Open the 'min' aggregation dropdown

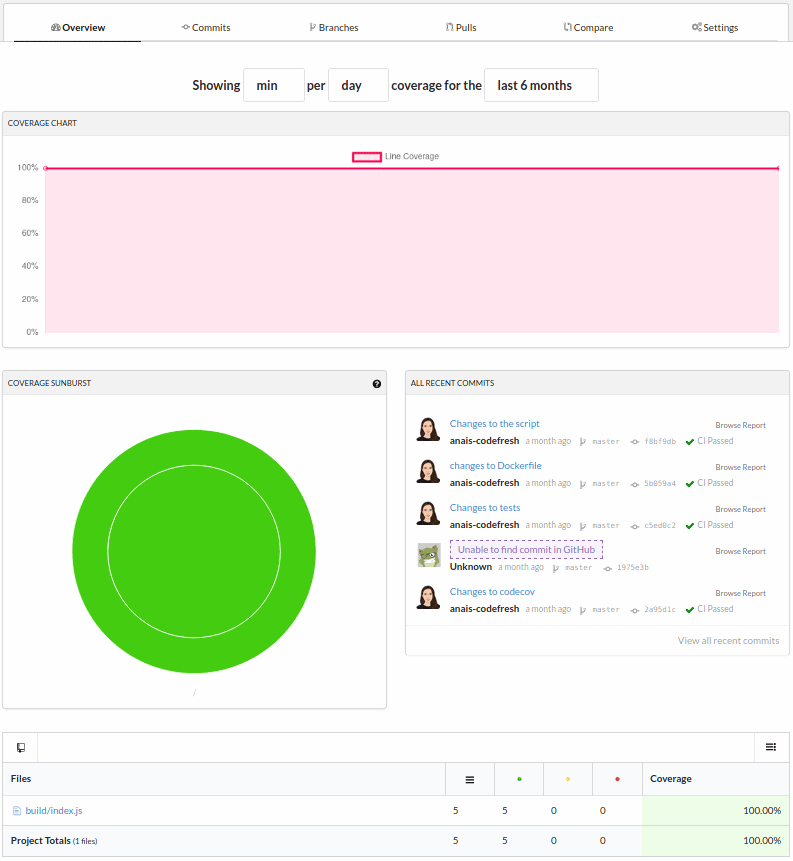(x=273, y=85)
